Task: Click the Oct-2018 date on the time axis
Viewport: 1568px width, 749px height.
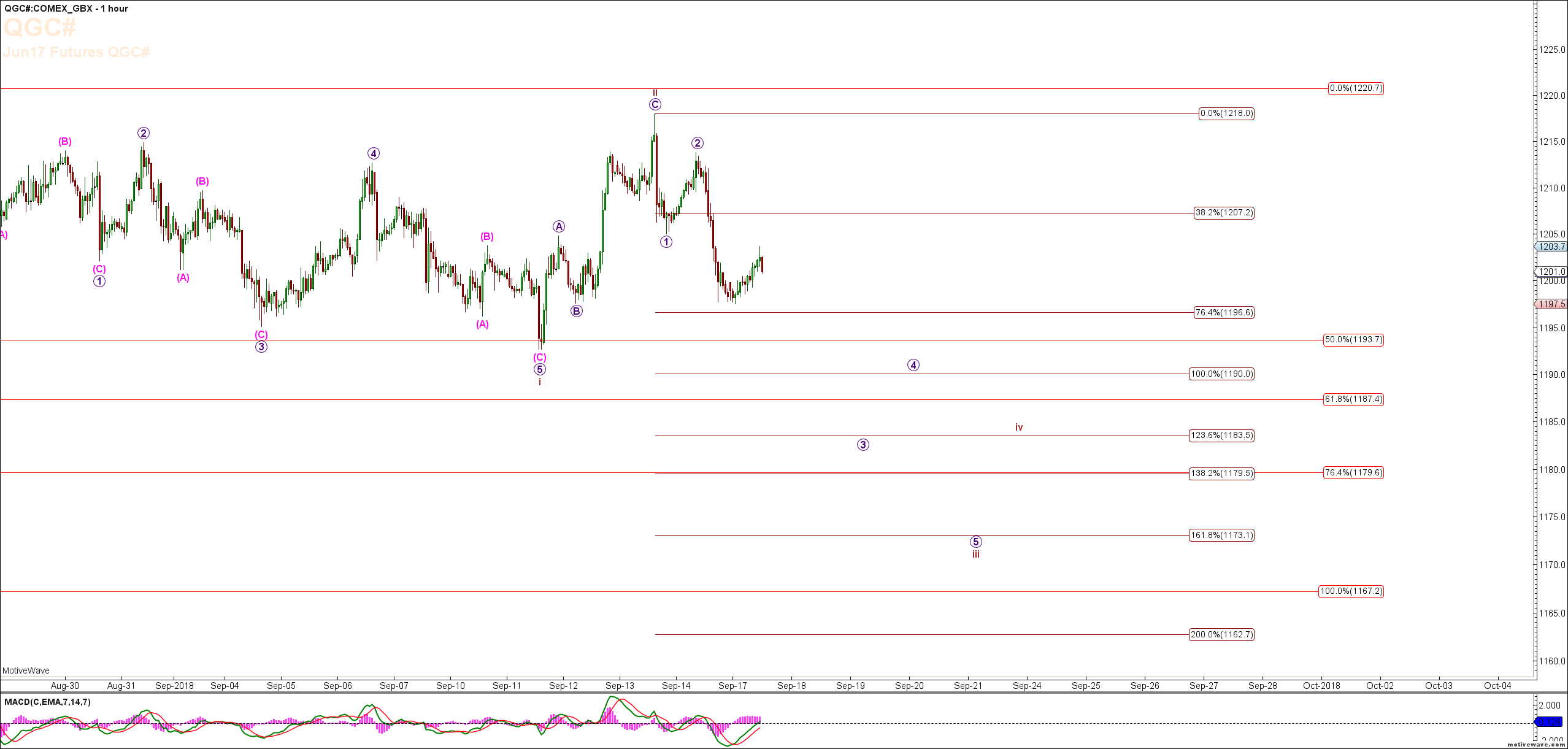Action: tap(1321, 686)
